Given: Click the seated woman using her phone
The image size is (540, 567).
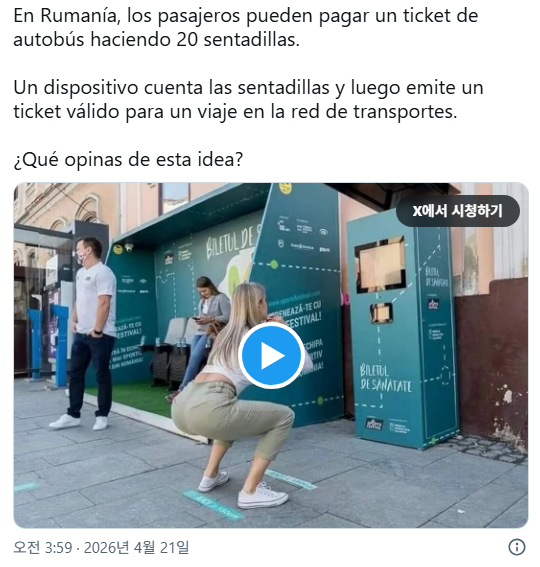Looking at the screenshot, I should (203, 325).
